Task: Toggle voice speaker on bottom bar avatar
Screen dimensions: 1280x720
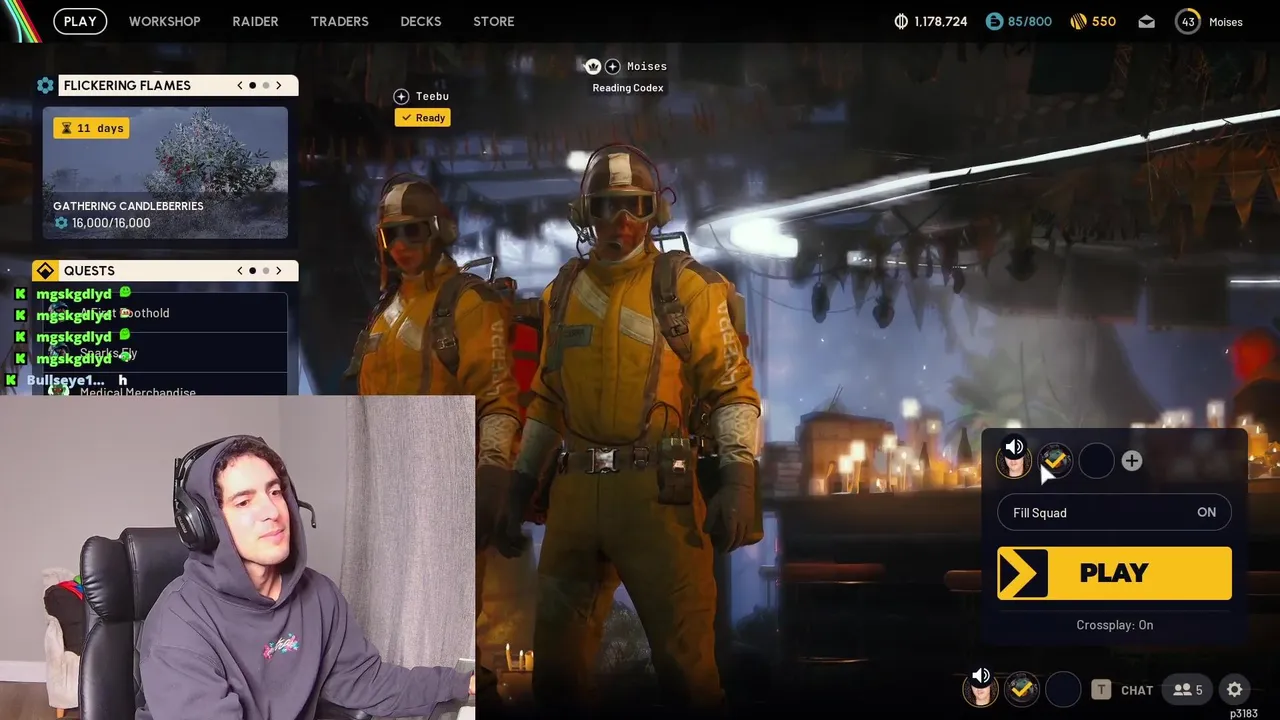Action: (981, 676)
